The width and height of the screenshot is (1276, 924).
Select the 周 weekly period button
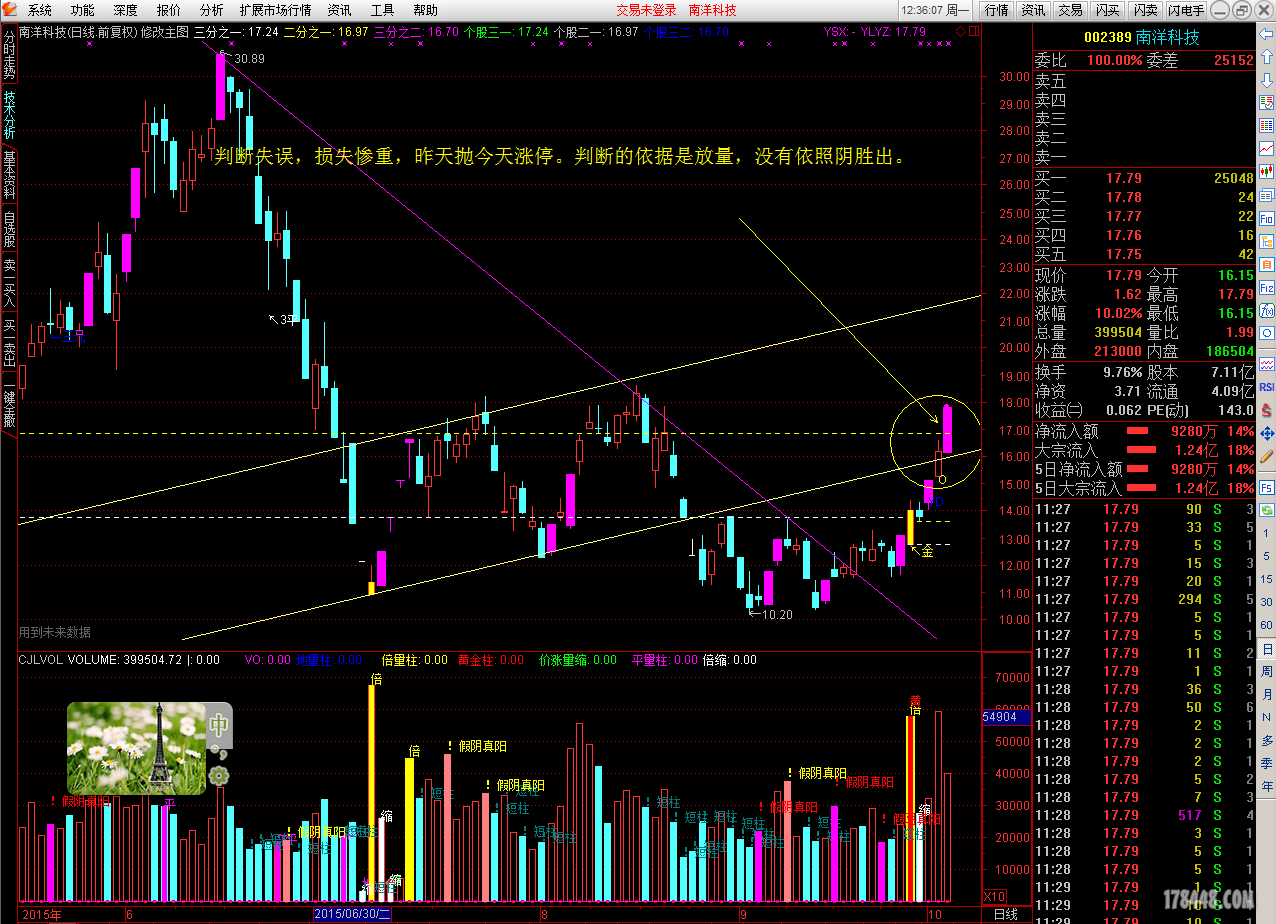coord(1266,672)
